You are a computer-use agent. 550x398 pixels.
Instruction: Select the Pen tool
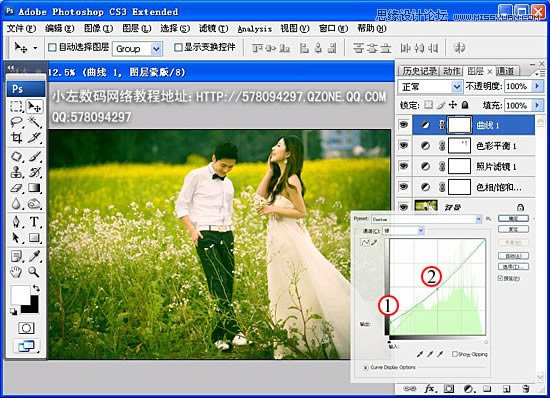[16, 222]
